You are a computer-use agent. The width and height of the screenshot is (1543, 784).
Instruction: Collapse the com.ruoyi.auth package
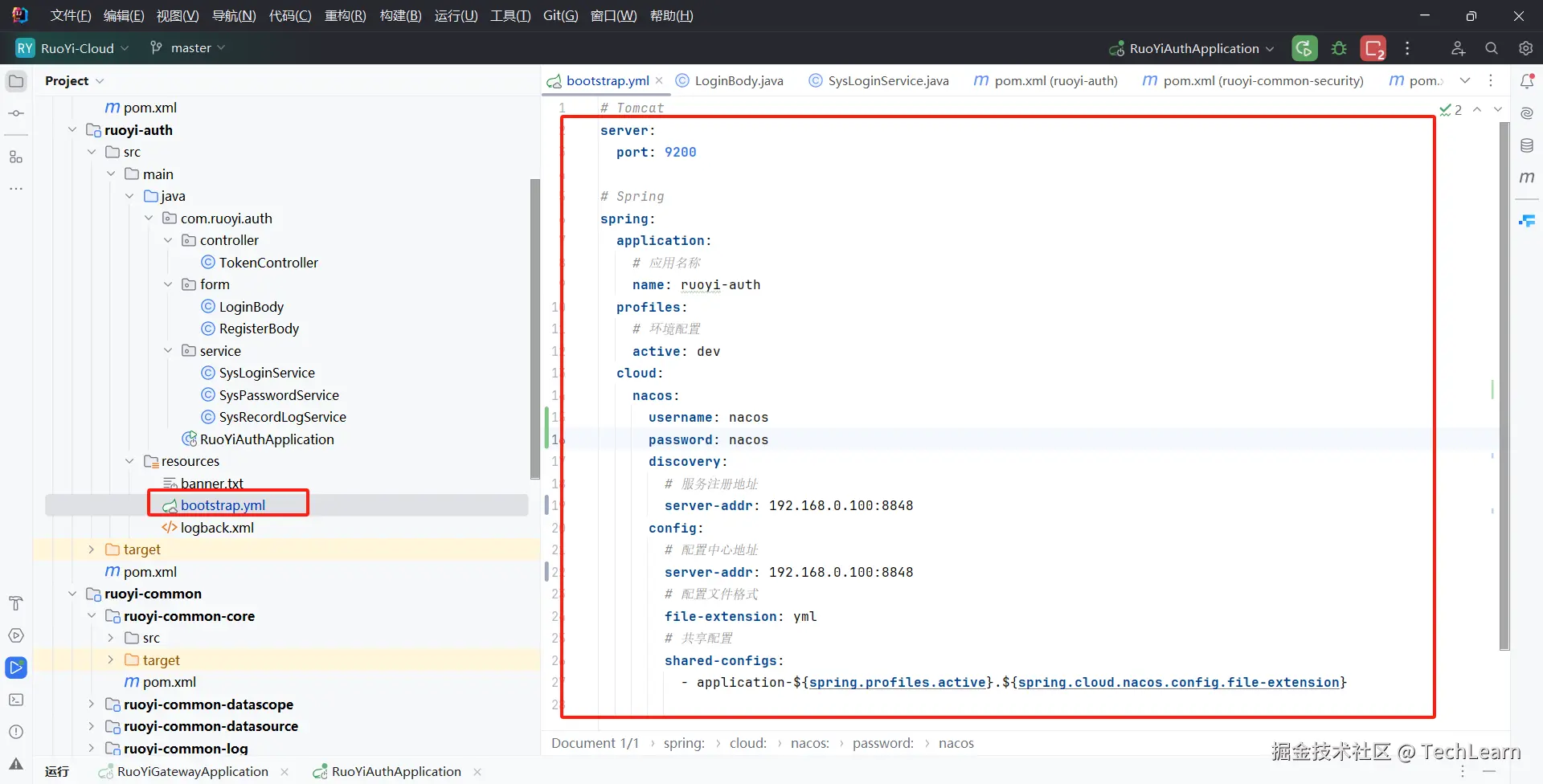pyautogui.click(x=149, y=218)
